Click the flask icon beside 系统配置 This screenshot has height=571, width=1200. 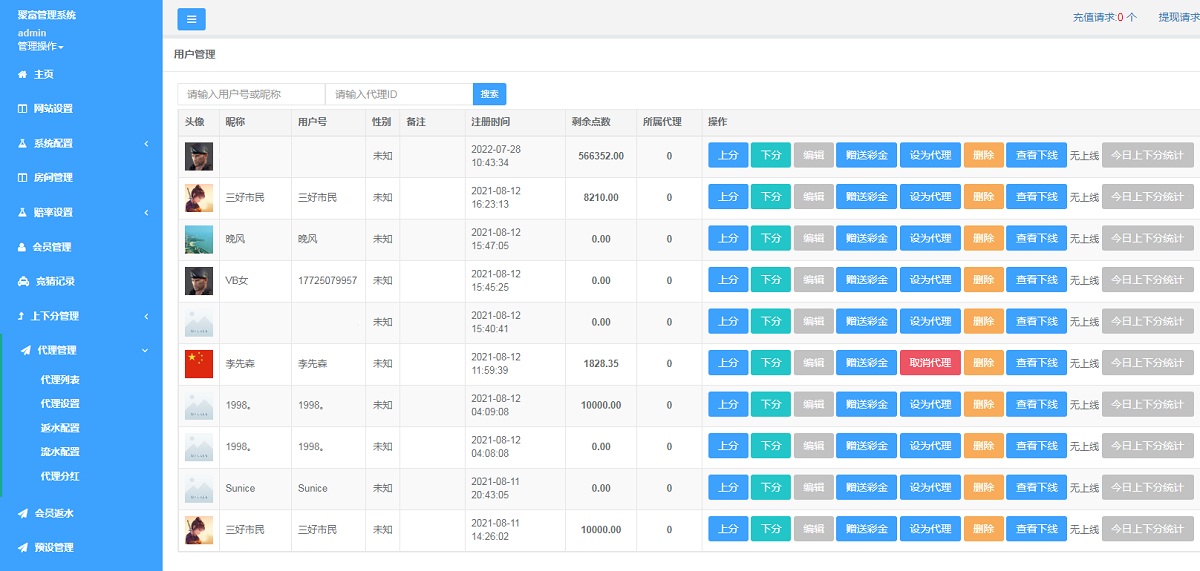pyautogui.click(x=22, y=144)
